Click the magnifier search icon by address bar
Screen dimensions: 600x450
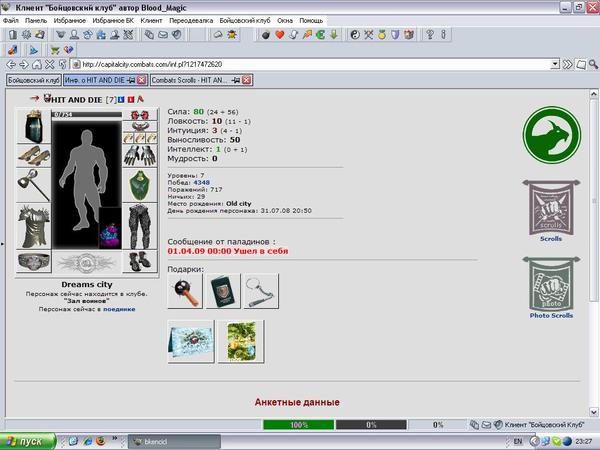tap(593, 64)
